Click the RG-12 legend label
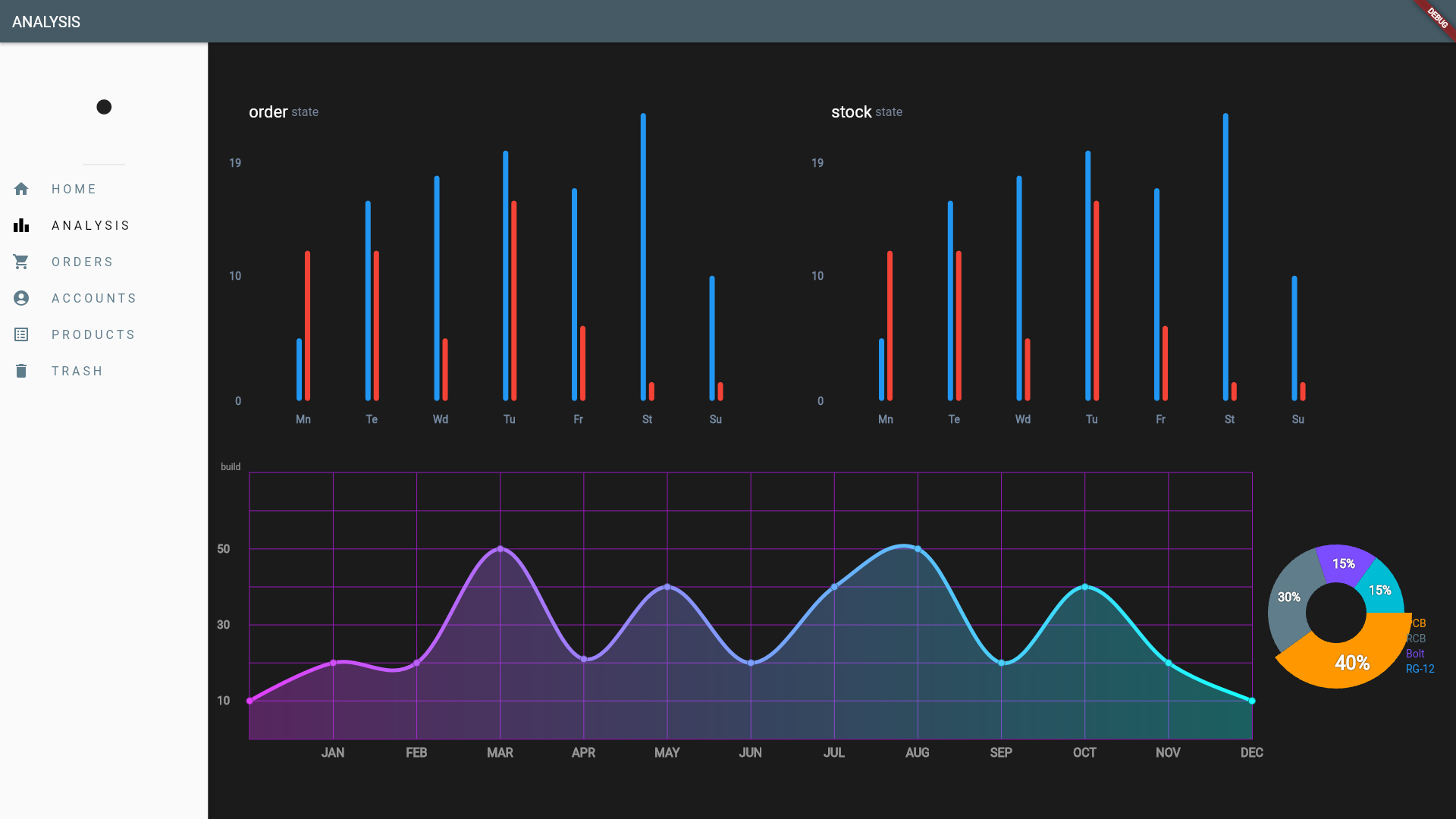The width and height of the screenshot is (1456, 819). tap(1420, 669)
